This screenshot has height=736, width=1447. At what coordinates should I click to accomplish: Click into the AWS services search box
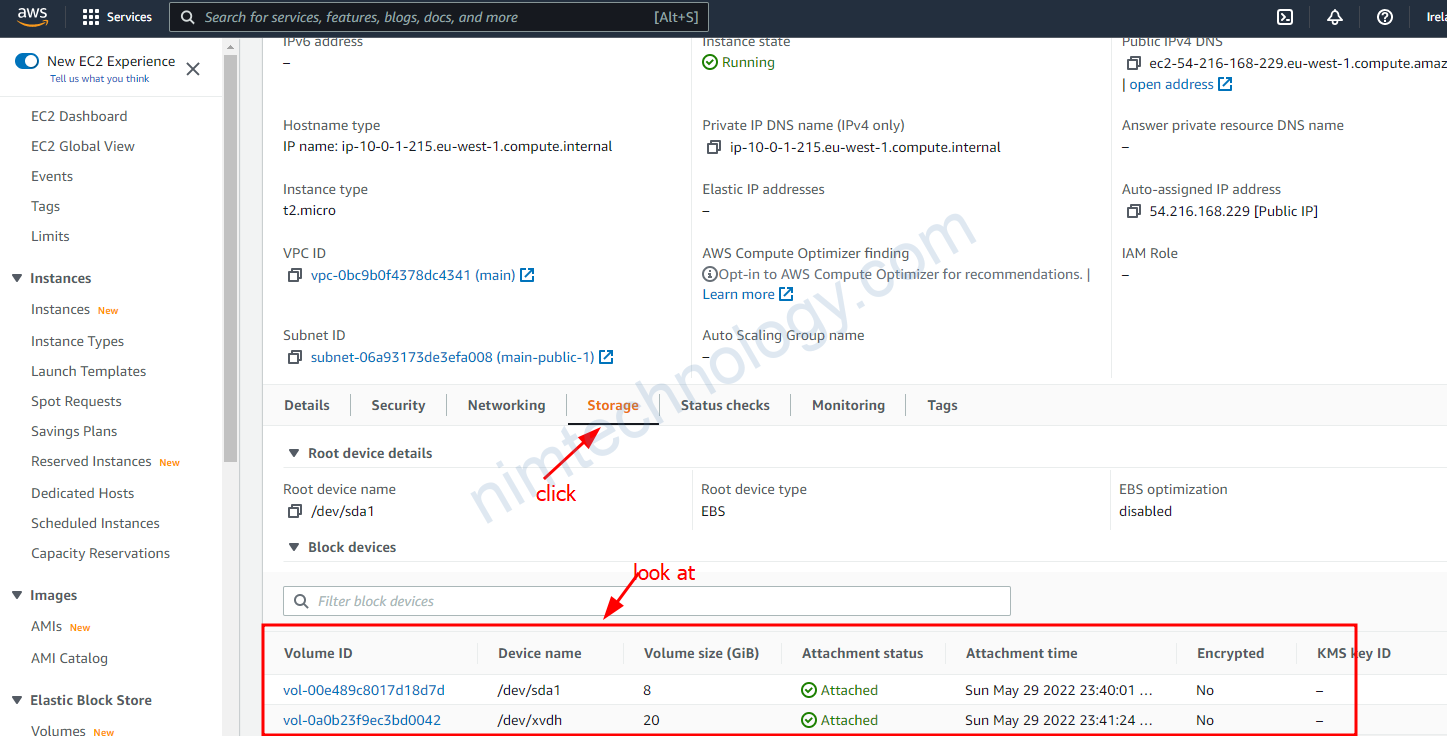tap(440, 17)
